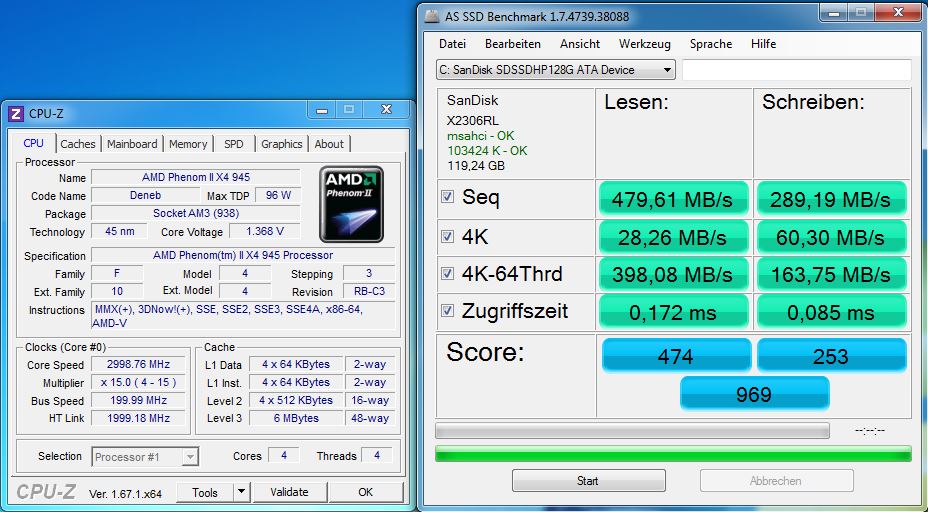The image size is (928, 512).
Task: Open the Sprache menu
Action: [711, 44]
